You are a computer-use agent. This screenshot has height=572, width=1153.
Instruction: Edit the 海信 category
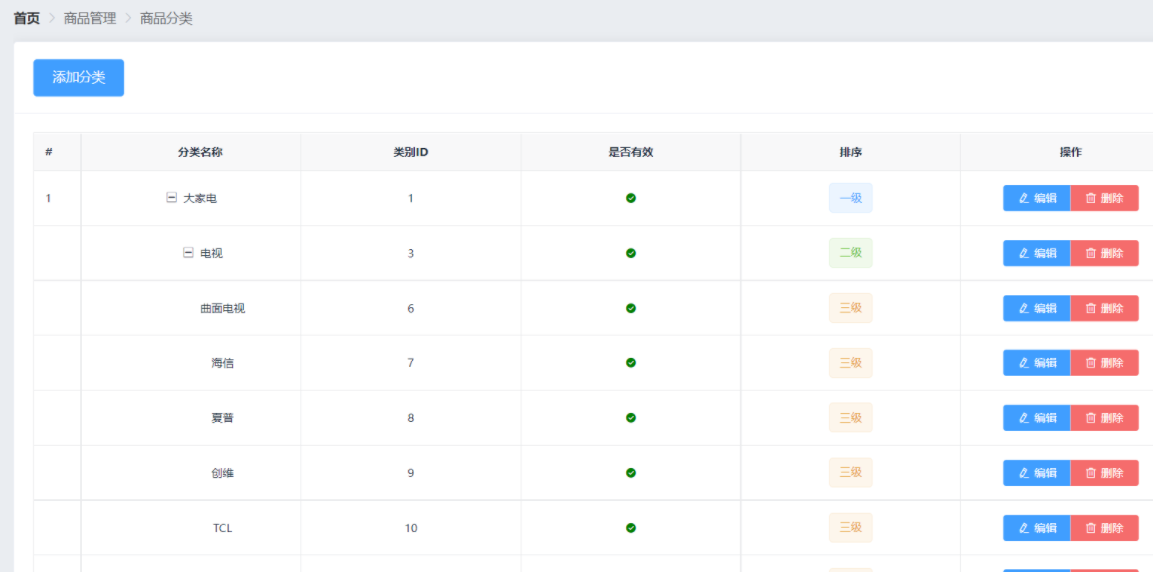point(1037,362)
